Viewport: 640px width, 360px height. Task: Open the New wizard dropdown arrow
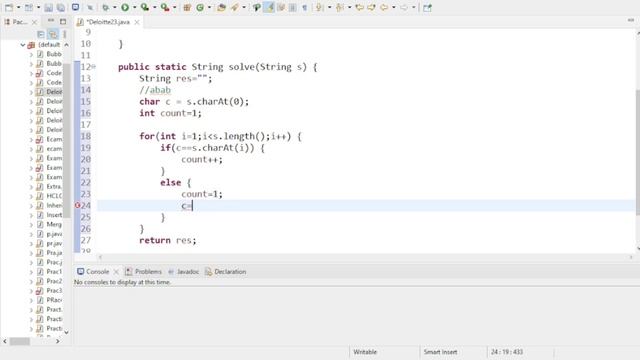click(x=18, y=7)
